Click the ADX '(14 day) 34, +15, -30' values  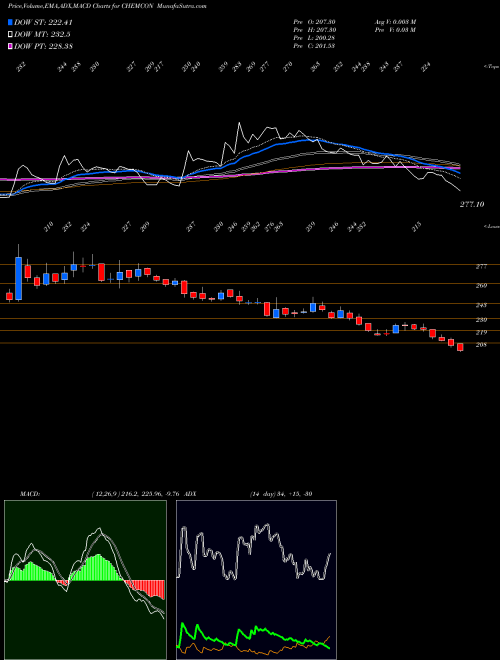pos(280,493)
